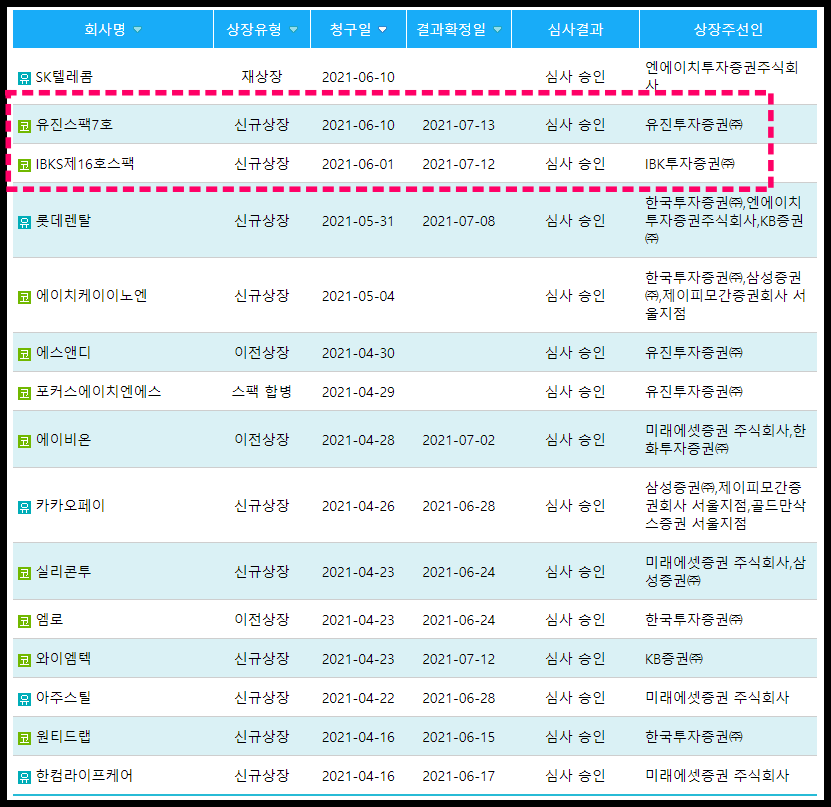Open the 와이엠텍 company link
This screenshot has width=831, height=807.
tap(63, 659)
